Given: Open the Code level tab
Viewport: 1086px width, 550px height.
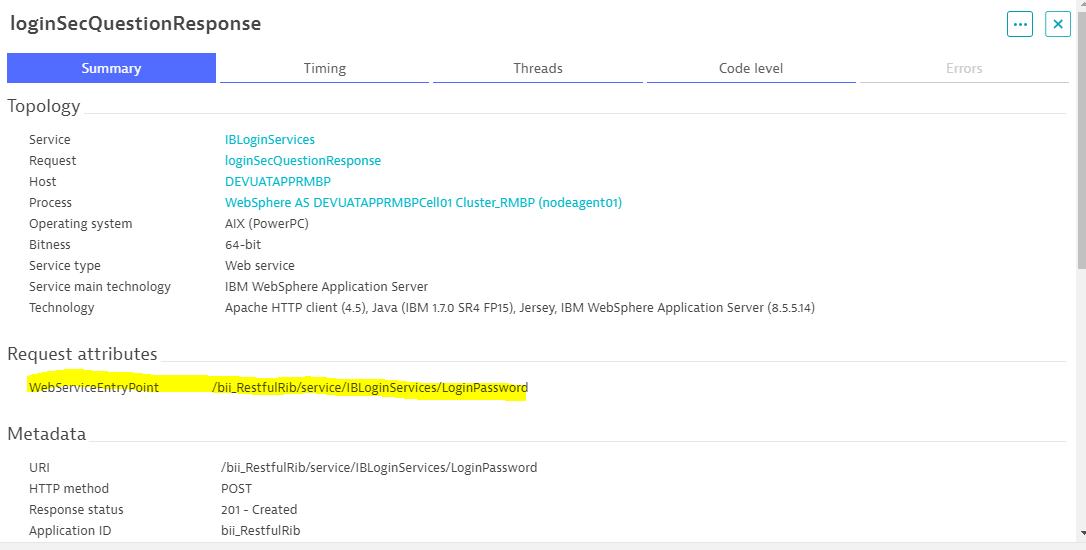Looking at the screenshot, I should tap(751, 68).
